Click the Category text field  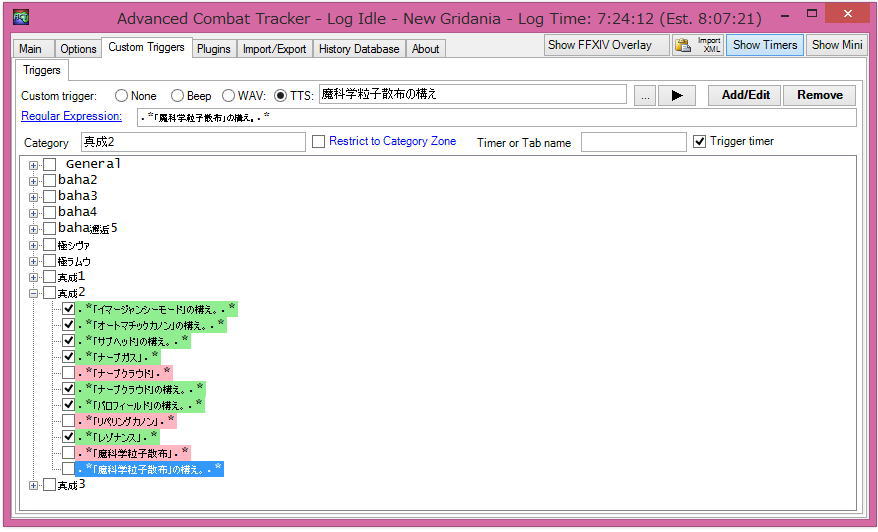[193, 142]
